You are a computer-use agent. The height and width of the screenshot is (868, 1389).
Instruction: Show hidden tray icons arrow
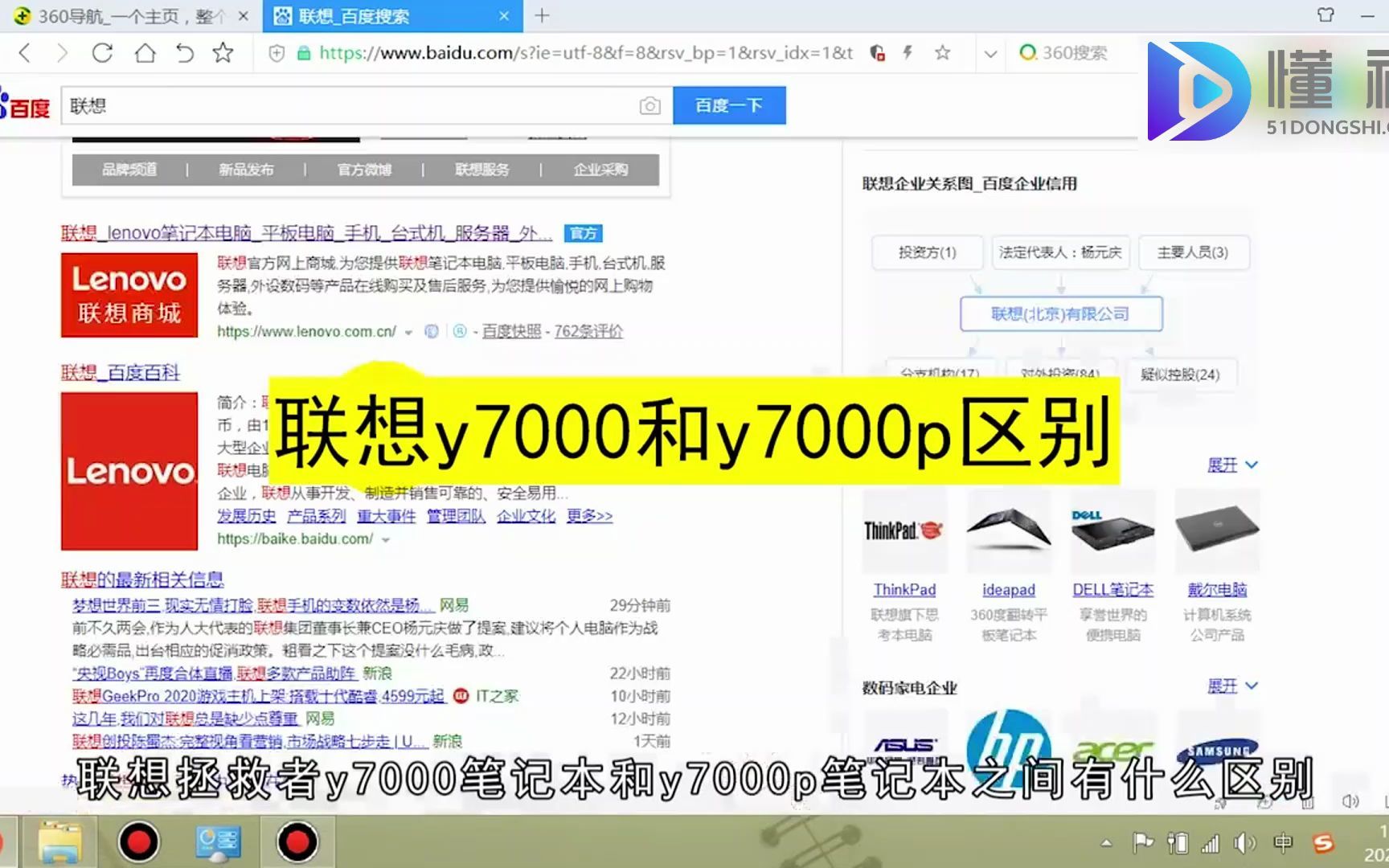pos(1107,843)
